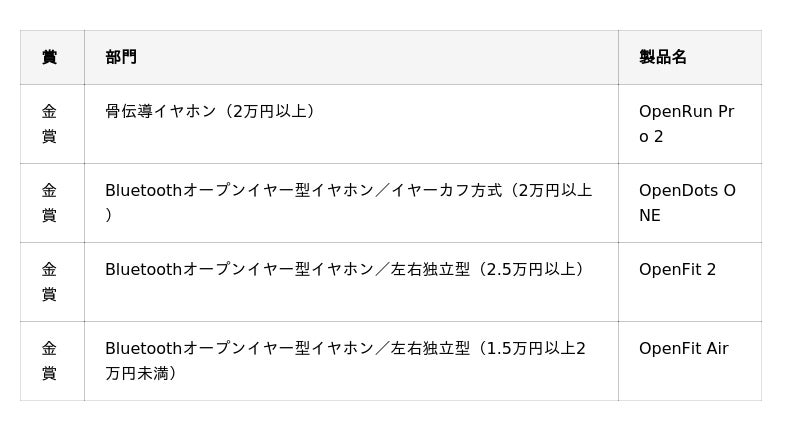Screen dimensions: 800x431
Task: Select the 金賞 cell in the OpenFit Air row
Action: click(49, 361)
